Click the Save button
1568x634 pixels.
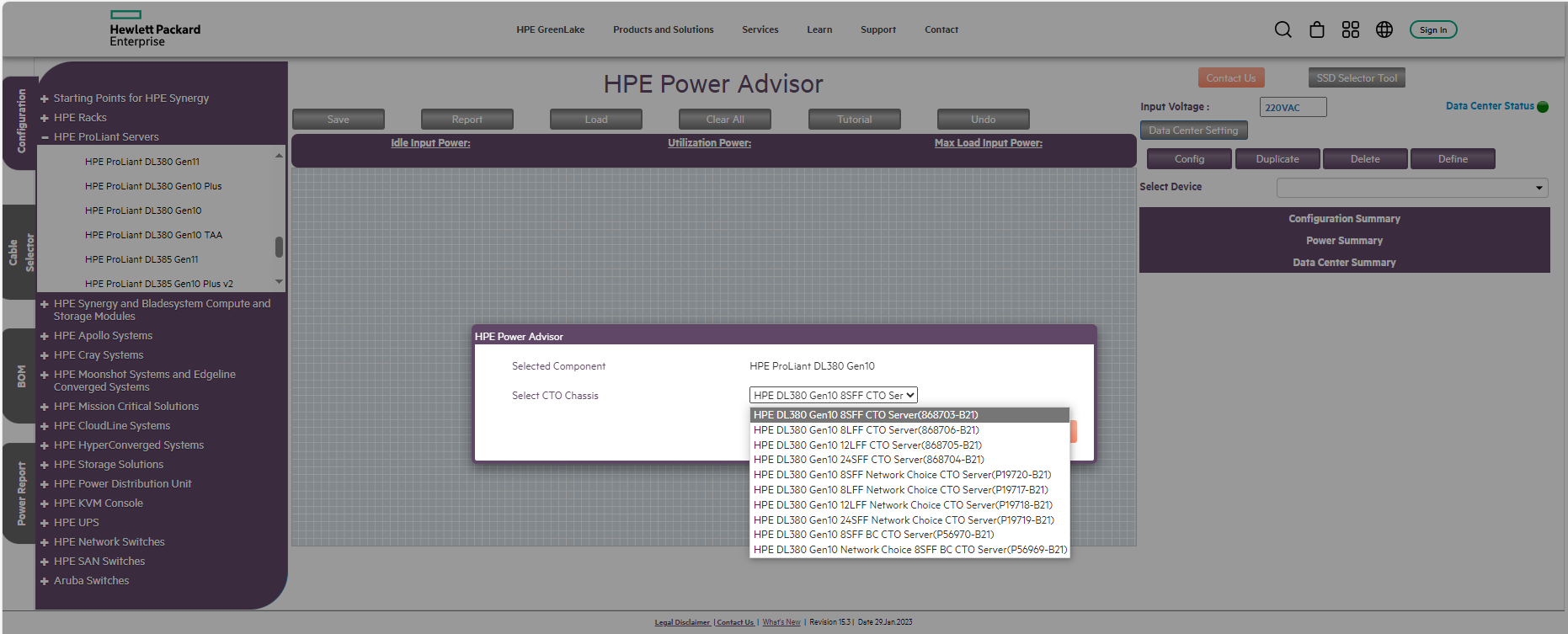tap(339, 120)
